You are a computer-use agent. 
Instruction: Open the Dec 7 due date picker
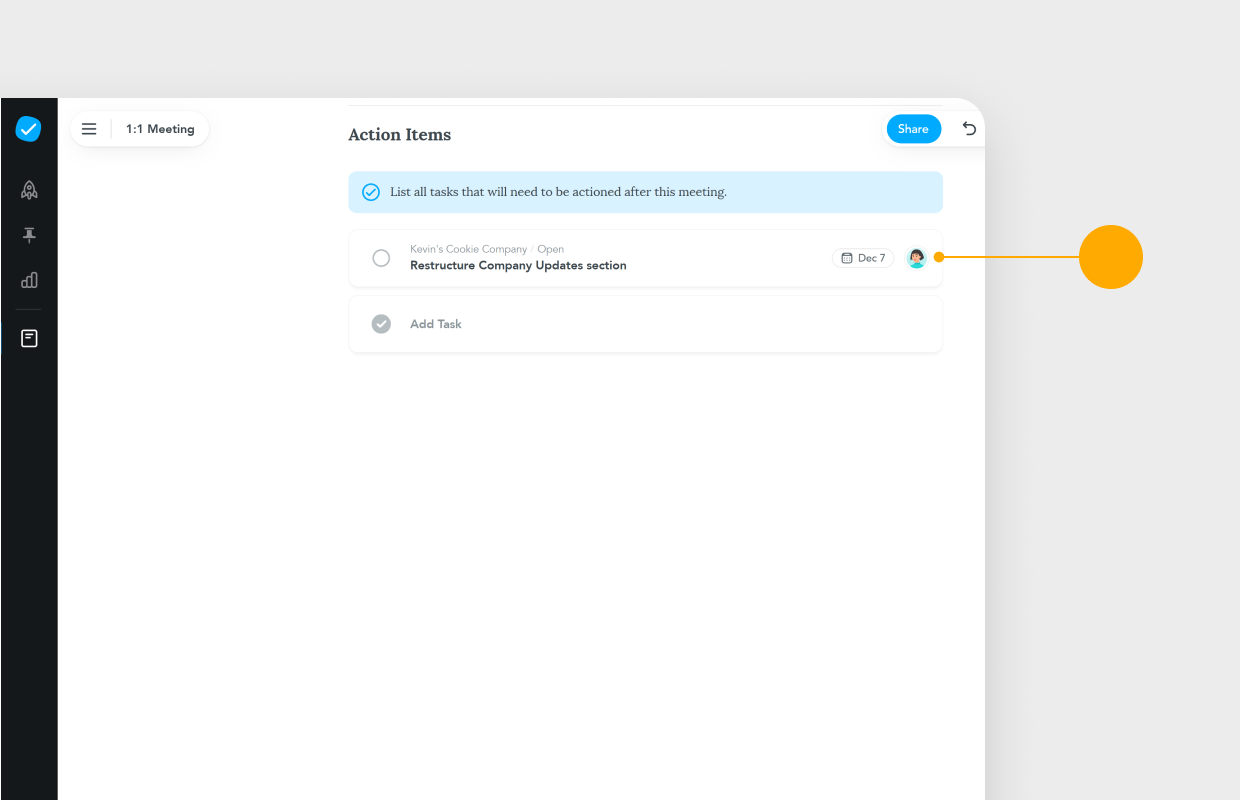tap(862, 257)
